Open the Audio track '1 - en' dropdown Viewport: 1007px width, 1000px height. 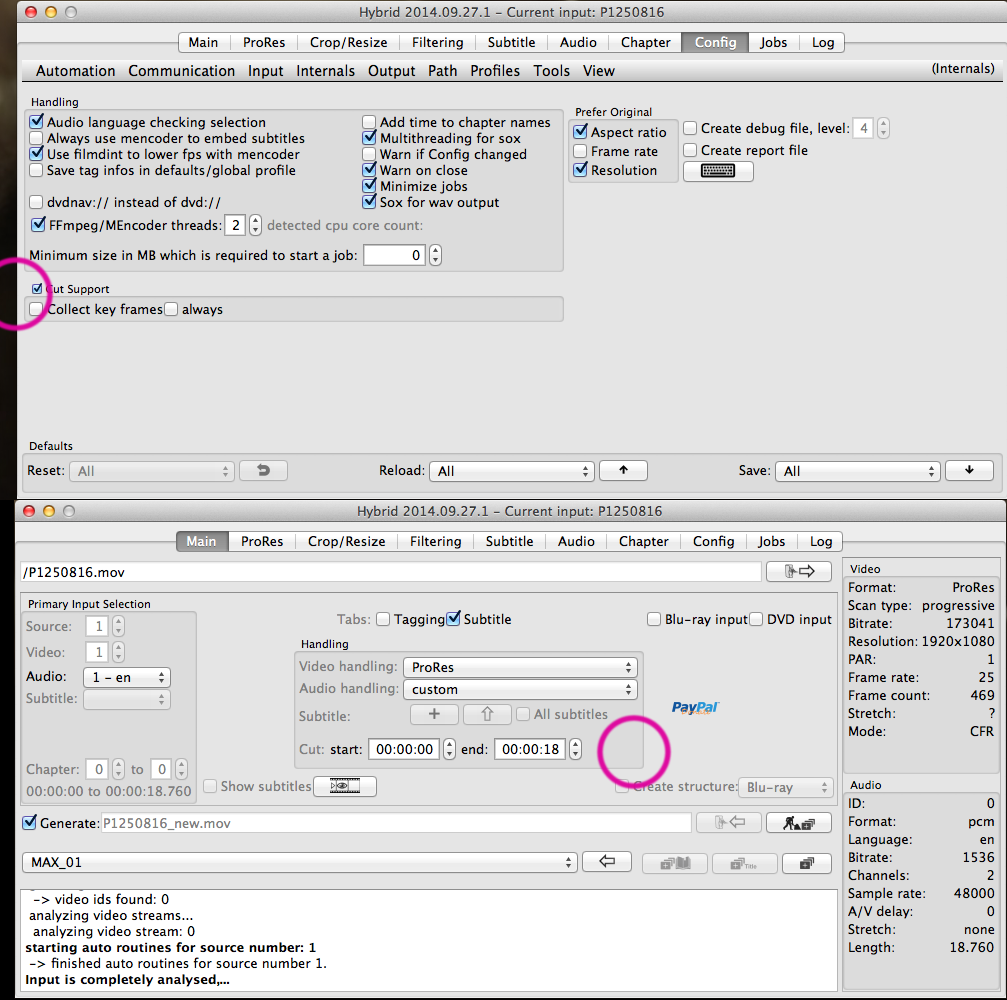click(127, 677)
